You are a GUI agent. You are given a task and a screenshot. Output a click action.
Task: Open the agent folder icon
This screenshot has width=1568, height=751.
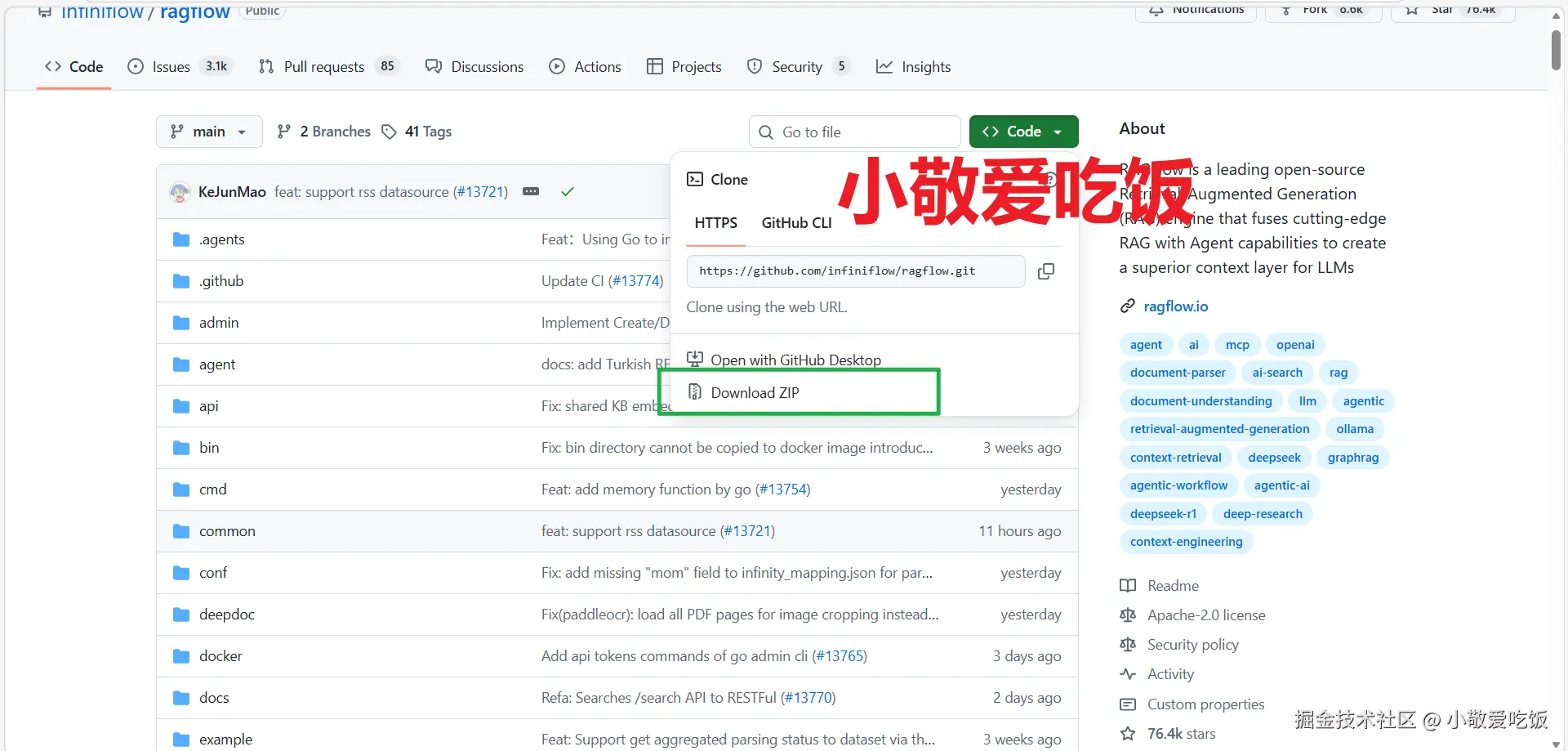tap(181, 364)
